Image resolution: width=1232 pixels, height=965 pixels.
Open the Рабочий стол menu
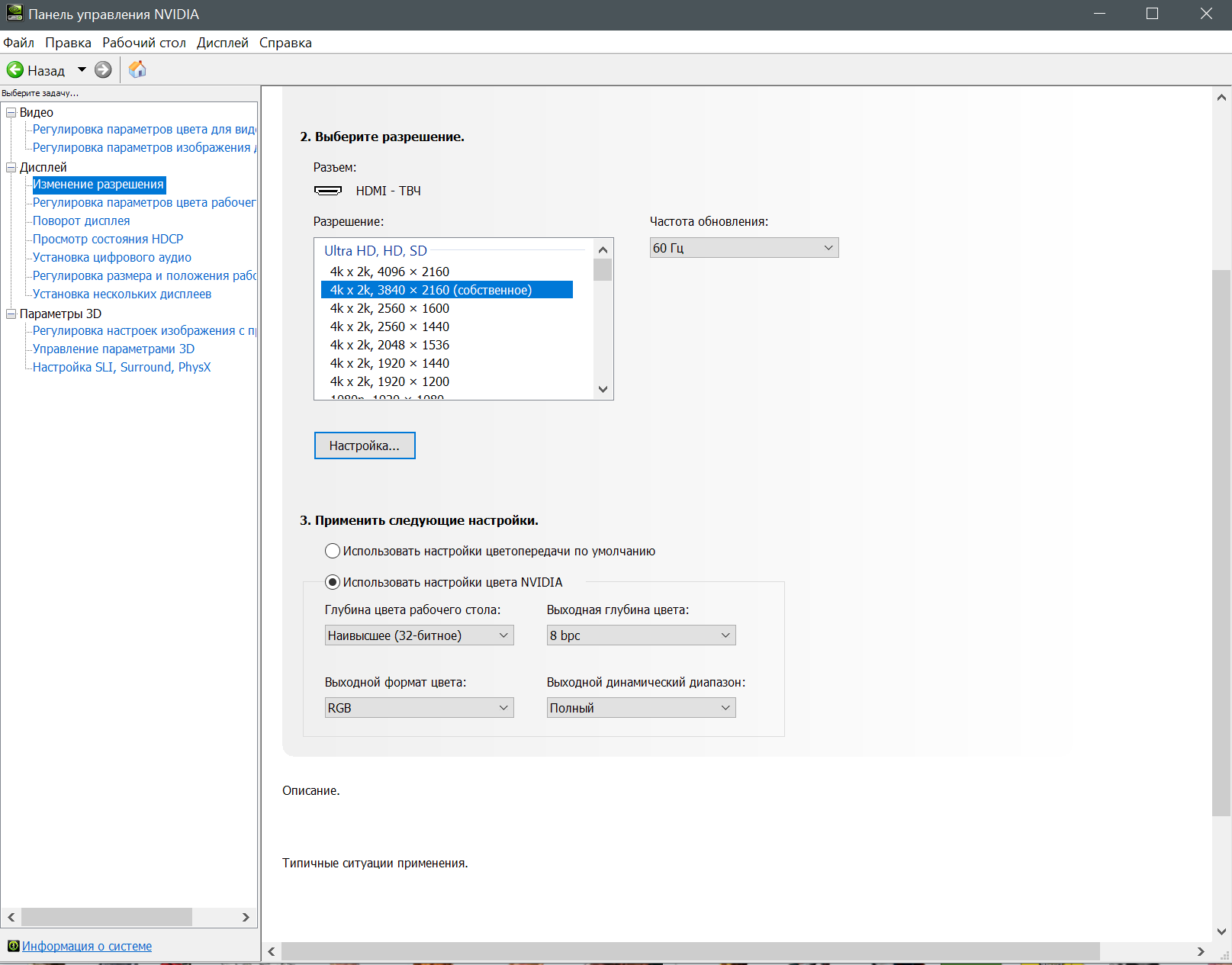(x=144, y=43)
